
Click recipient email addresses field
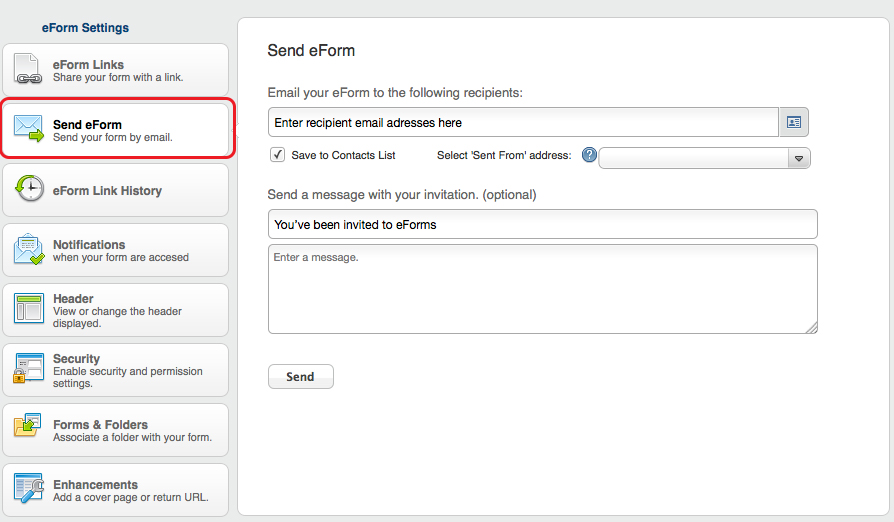(523, 122)
